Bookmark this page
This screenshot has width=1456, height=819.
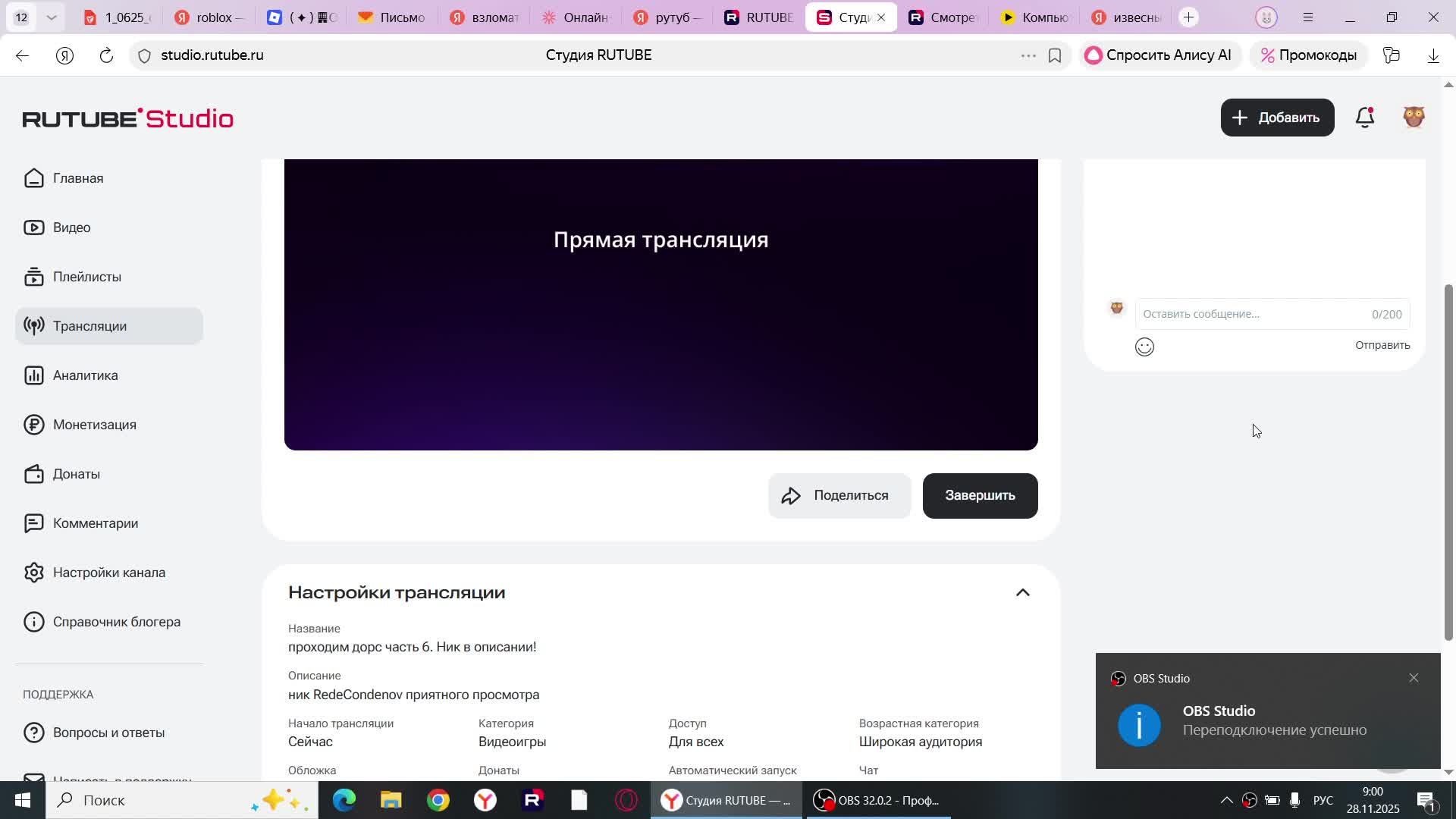pos(1055,55)
